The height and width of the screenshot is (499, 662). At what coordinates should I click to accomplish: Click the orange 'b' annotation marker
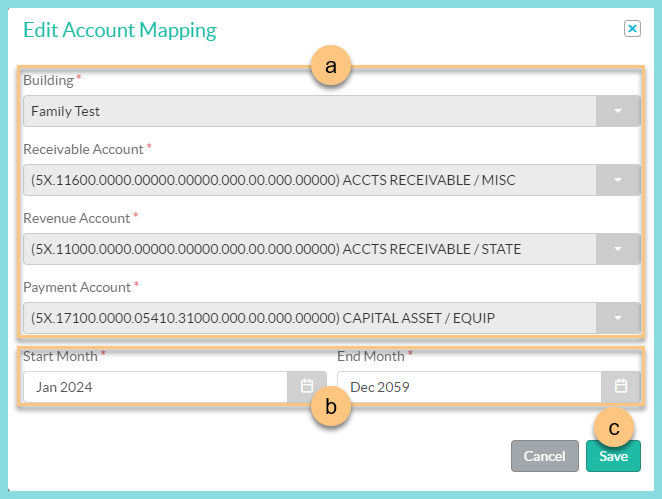[330, 409]
